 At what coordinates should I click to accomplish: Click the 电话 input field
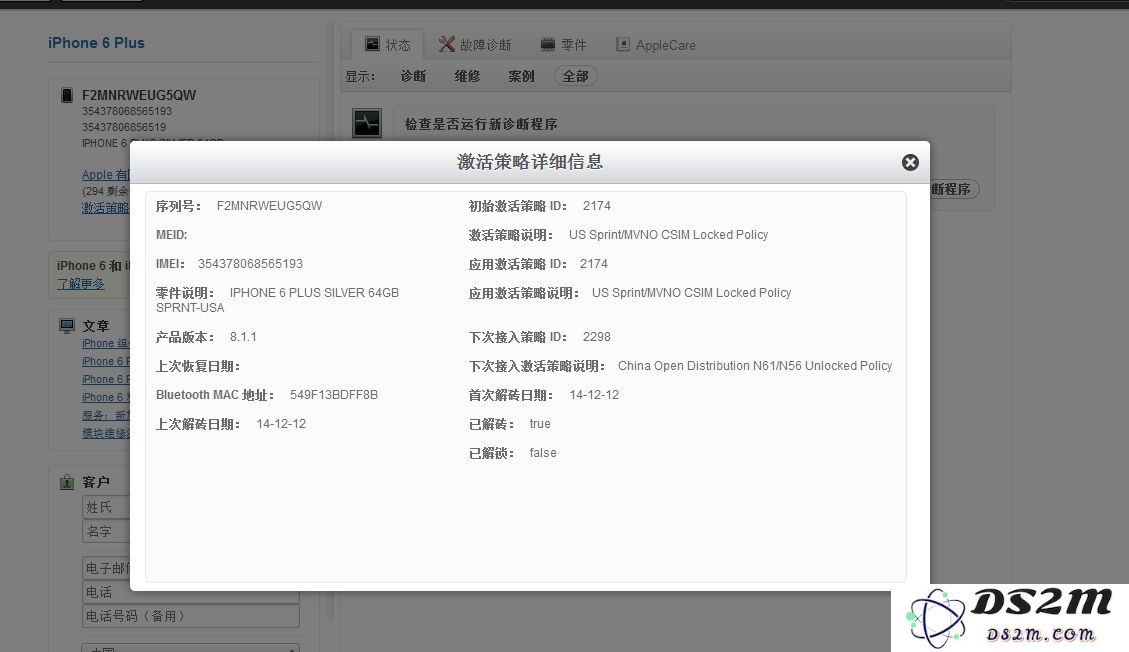(191, 592)
